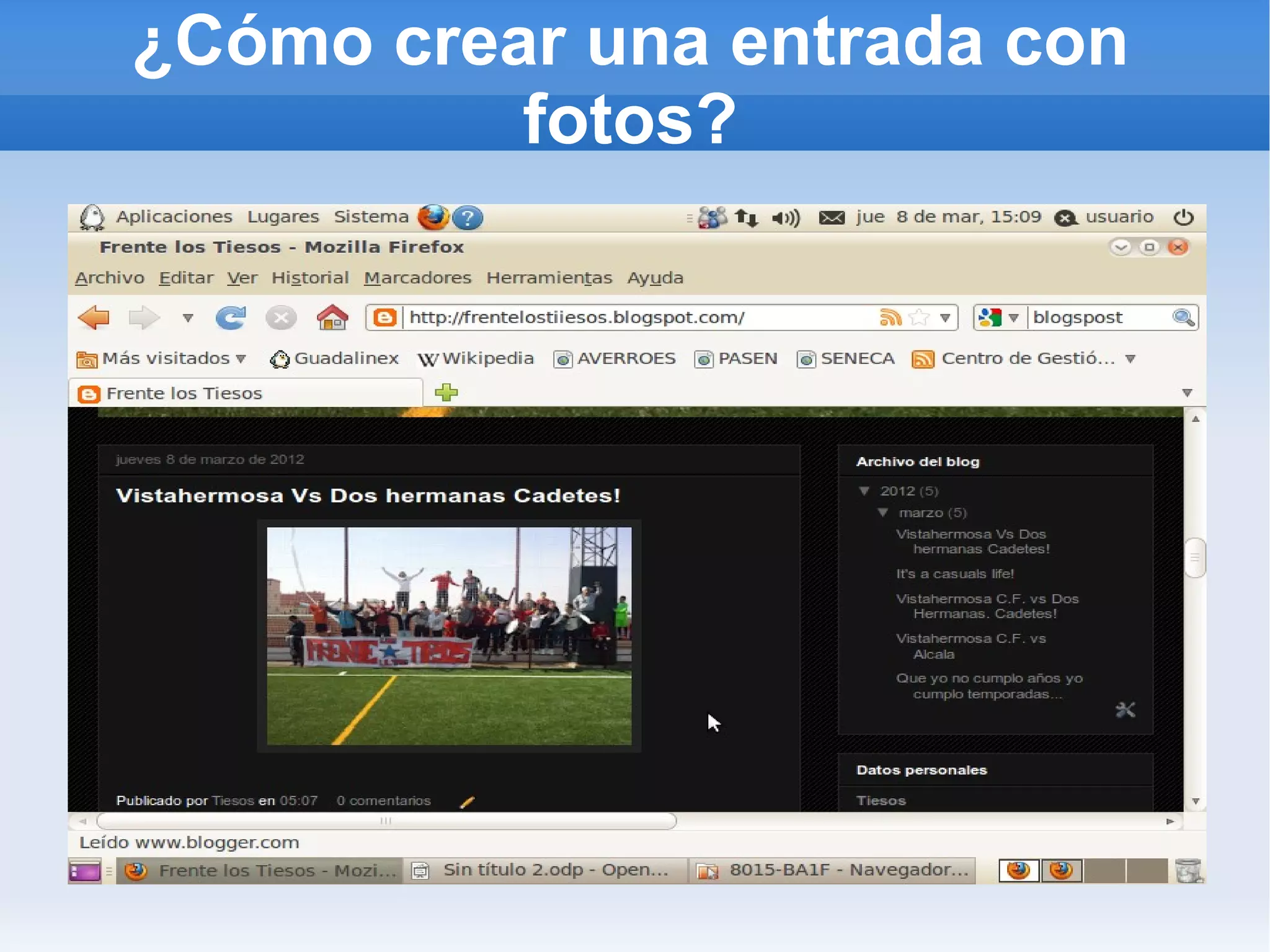Screen dimensions: 1270x952
Task: Open the Ayuda menu
Action: 655,278
